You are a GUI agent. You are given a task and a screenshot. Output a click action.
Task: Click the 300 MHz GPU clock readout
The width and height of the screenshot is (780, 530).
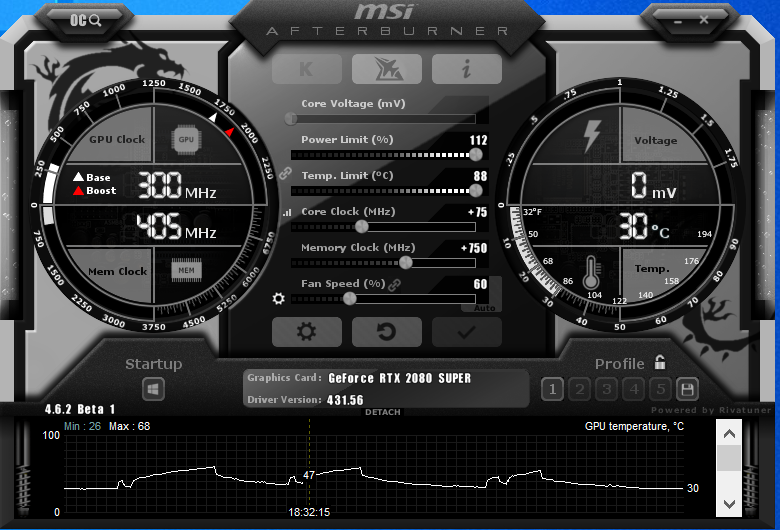pyautogui.click(x=177, y=185)
